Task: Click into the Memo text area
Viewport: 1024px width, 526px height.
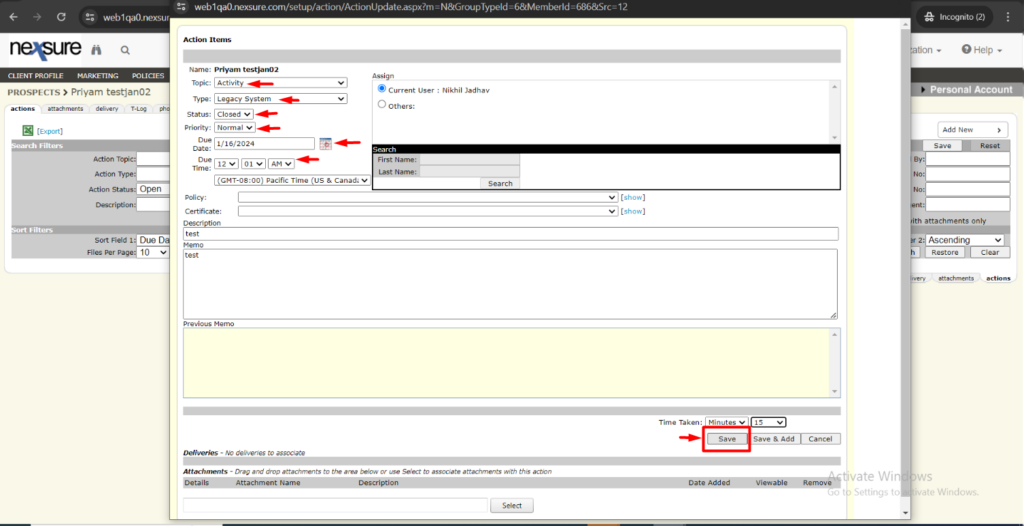Action: (x=510, y=284)
